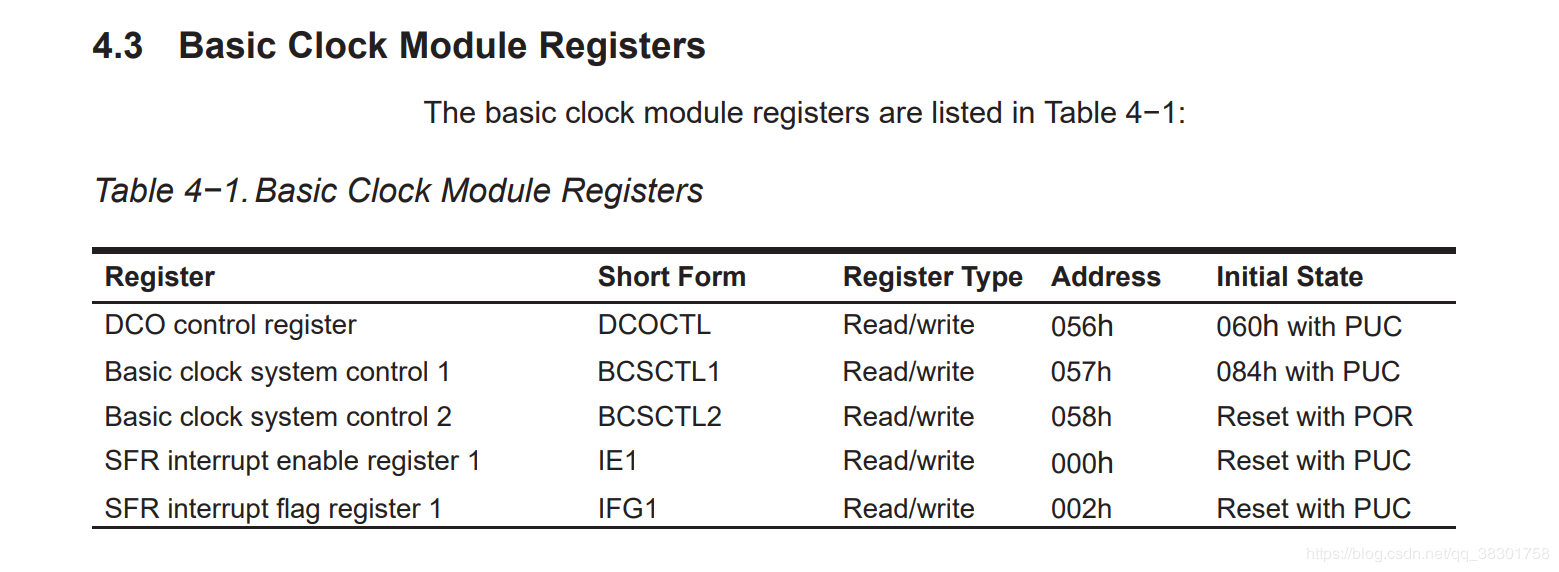The width and height of the screenshot is (1559, 572).
Task: Click the 058h address cell
Action: [x=1081, y=417]
